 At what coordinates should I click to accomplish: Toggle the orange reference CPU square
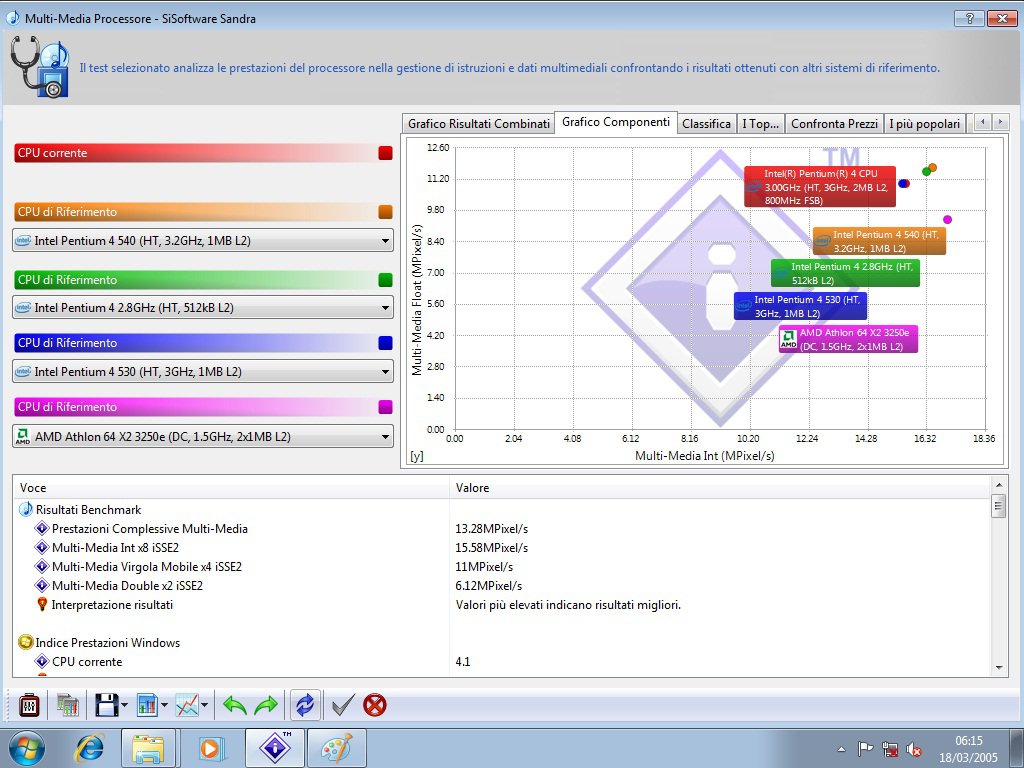click(385, 212)
